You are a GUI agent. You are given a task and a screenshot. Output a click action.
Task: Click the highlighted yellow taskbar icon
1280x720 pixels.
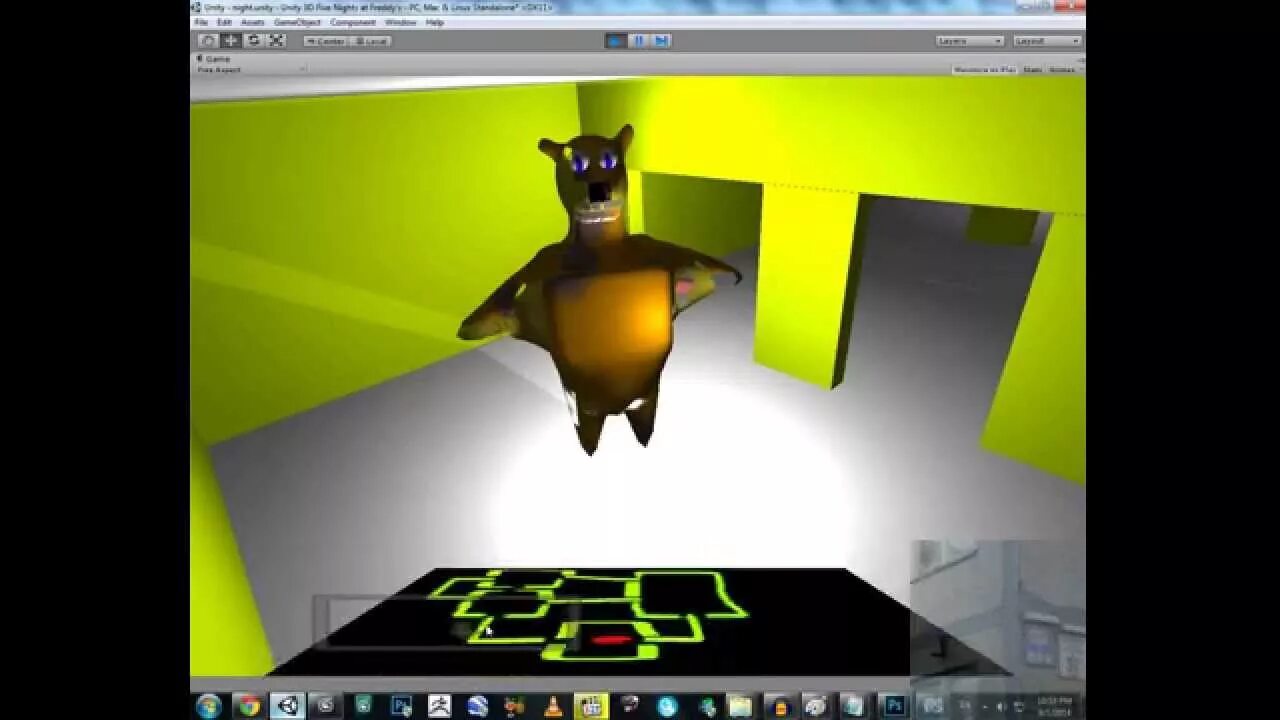(591, 706)
